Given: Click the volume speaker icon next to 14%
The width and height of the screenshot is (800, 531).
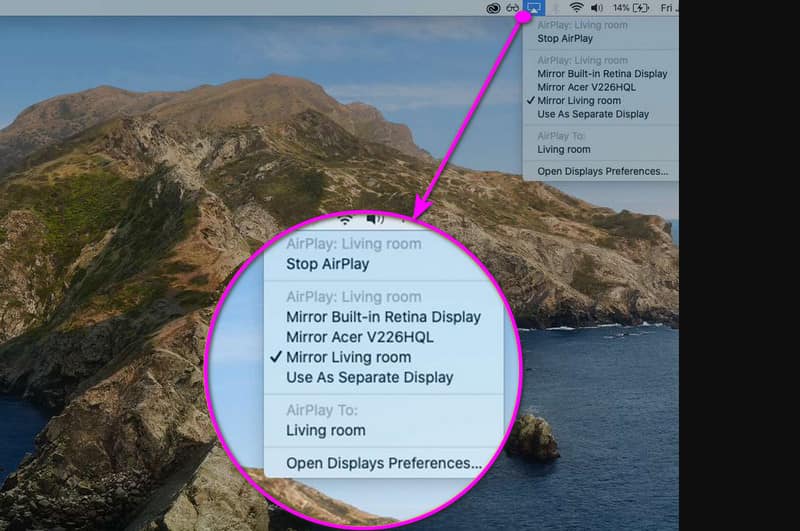Looking at the screenshot, I should [596, 8].
